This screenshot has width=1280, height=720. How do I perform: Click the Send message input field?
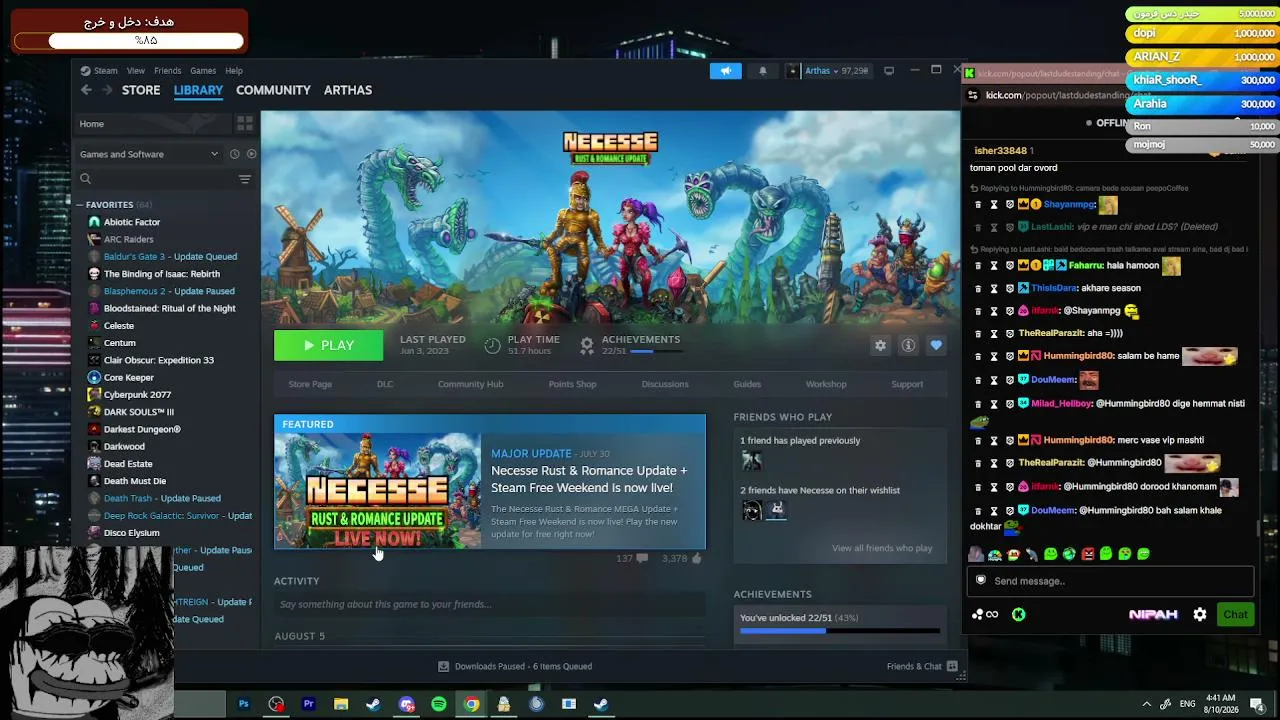click(1110, 581)
